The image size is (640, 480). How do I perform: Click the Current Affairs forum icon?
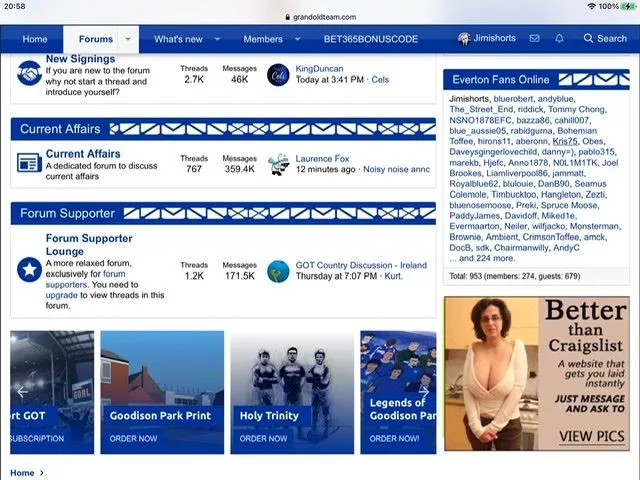[x=29, y=162]
